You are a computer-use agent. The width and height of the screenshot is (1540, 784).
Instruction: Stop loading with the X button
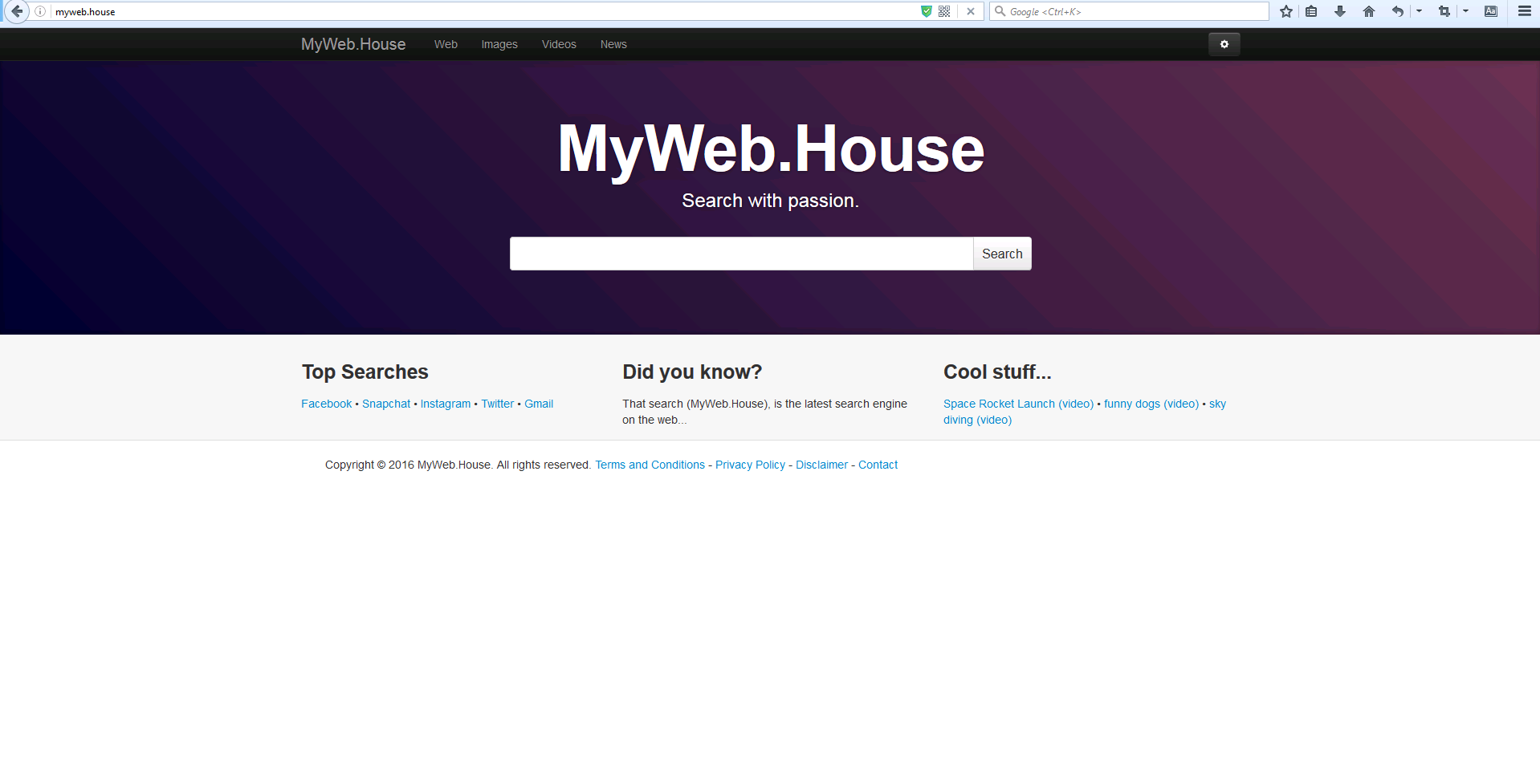pos(971,11)
